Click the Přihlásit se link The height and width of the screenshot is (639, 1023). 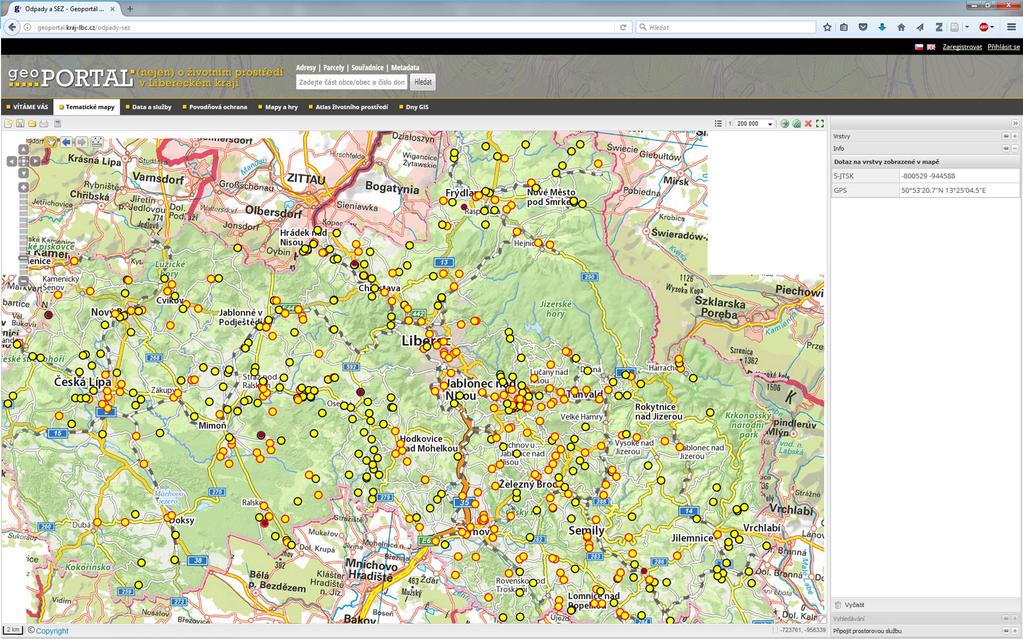pyautogui.click(x=1003, y=47)
